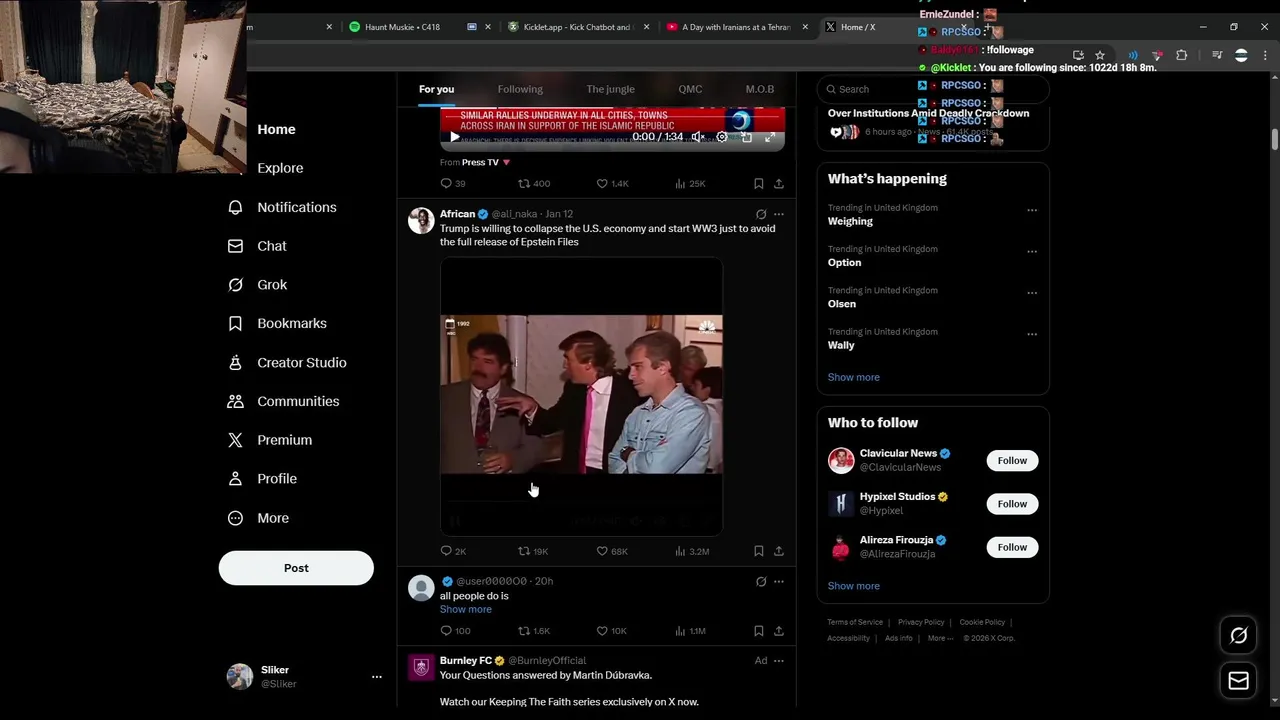The image size is (1280, 720).
Task: Bookmark the Press TV video post
Action: click(758, 184)
